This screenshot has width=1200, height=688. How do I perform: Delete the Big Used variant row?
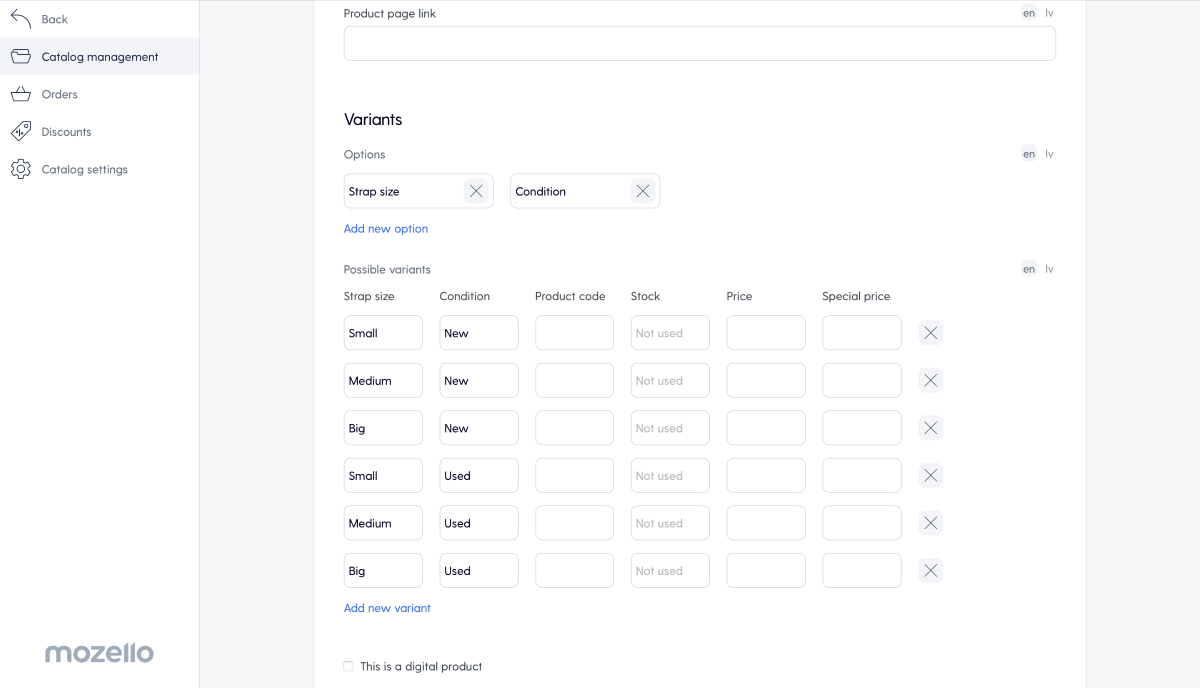[x=931, y=571]
